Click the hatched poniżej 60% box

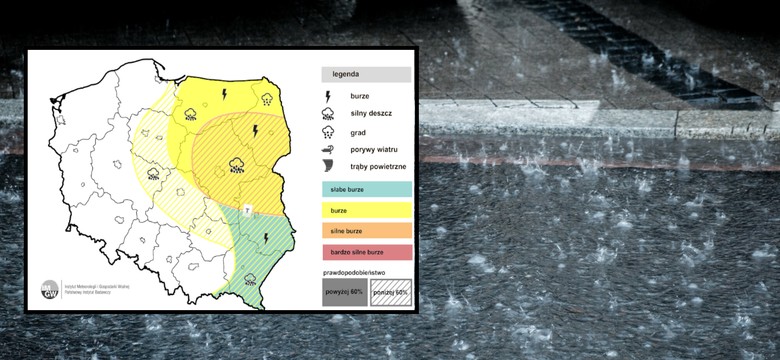[x=390, y=292]
